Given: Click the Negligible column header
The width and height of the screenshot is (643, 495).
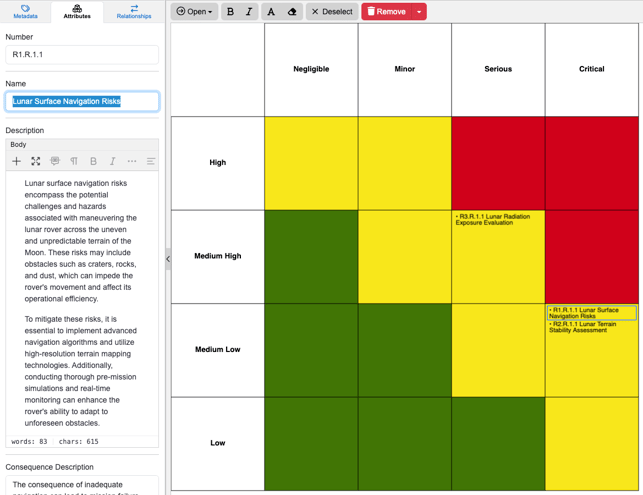Looking at the screenshot, I should tap(311, 69).
